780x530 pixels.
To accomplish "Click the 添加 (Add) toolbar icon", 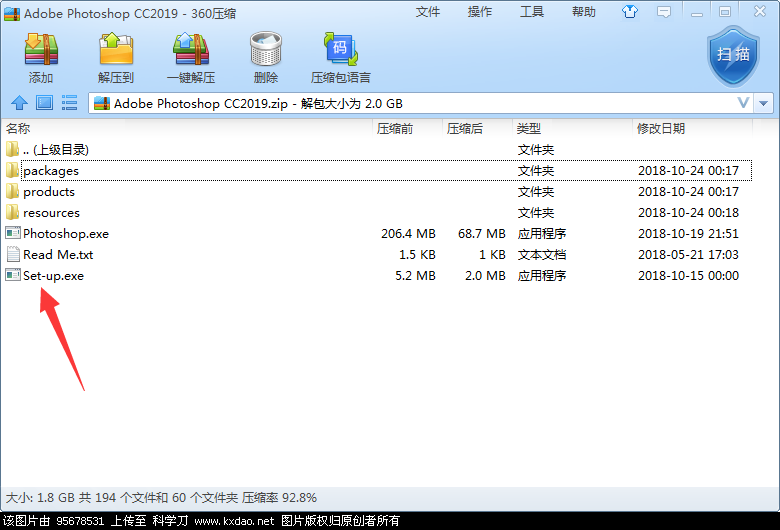I will (41, 49).
